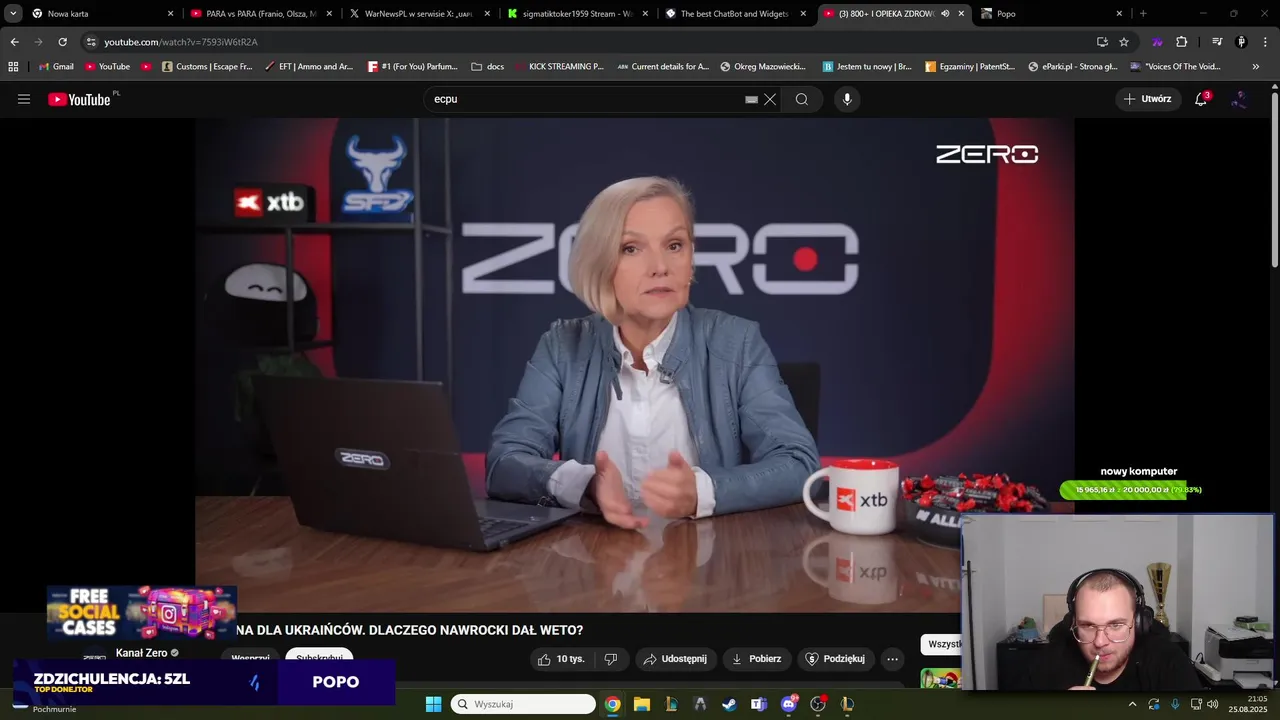Image resolution: width=1280 pixels, height=720 pixels.
Task: Open a new browser tab with plus
Action: 1143,13
